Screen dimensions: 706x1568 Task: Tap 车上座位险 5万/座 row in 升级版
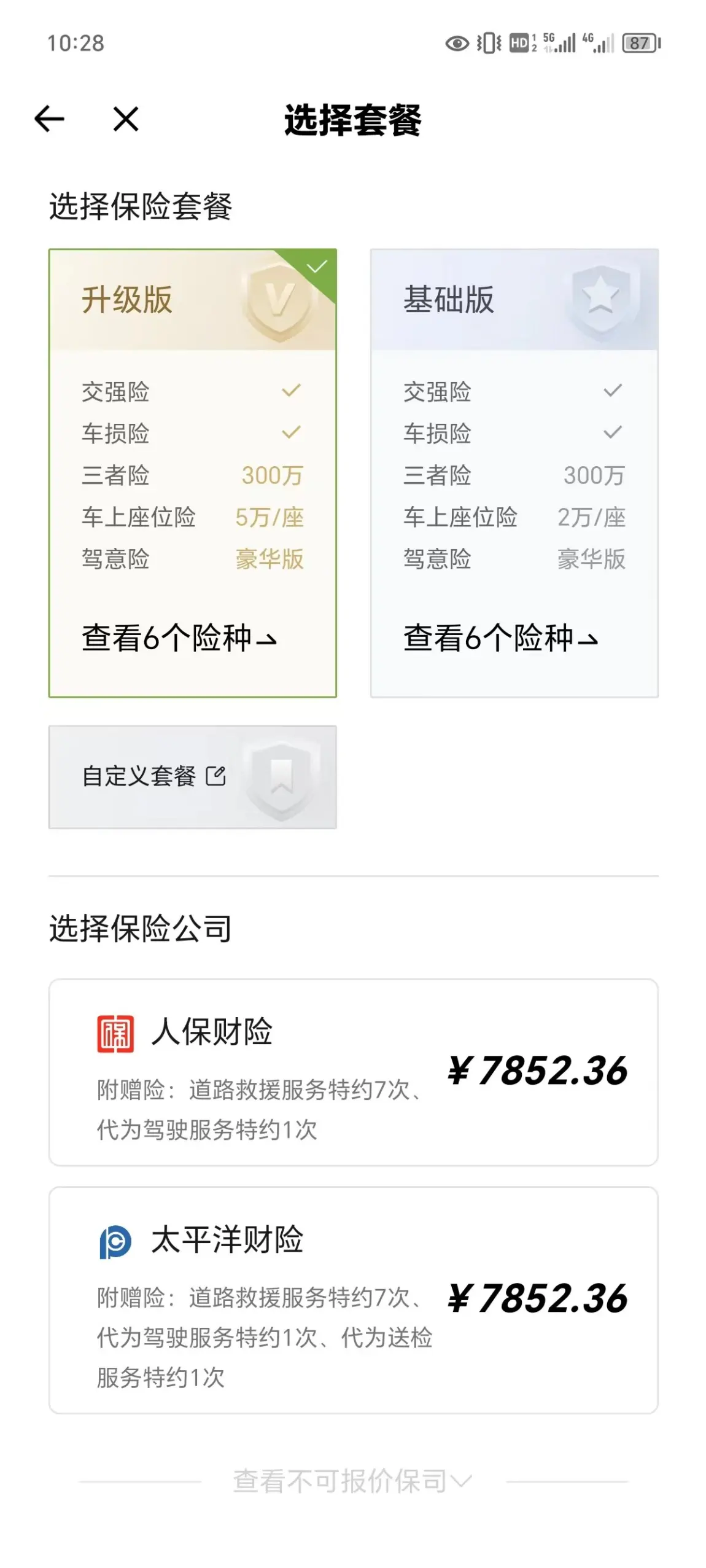point(193,517)
